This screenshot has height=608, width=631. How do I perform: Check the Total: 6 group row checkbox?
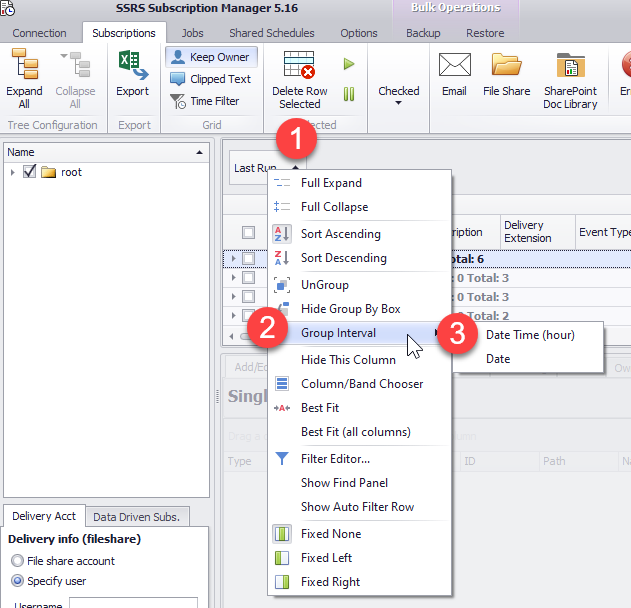248,259
